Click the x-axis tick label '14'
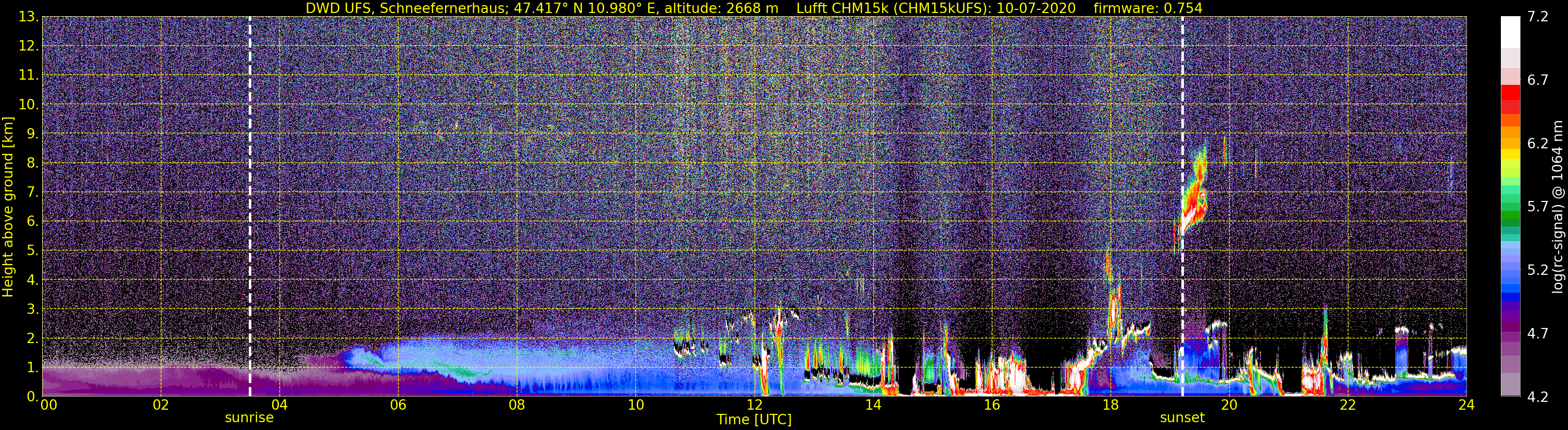This screenshot has width=1568, height=430. 873,405
